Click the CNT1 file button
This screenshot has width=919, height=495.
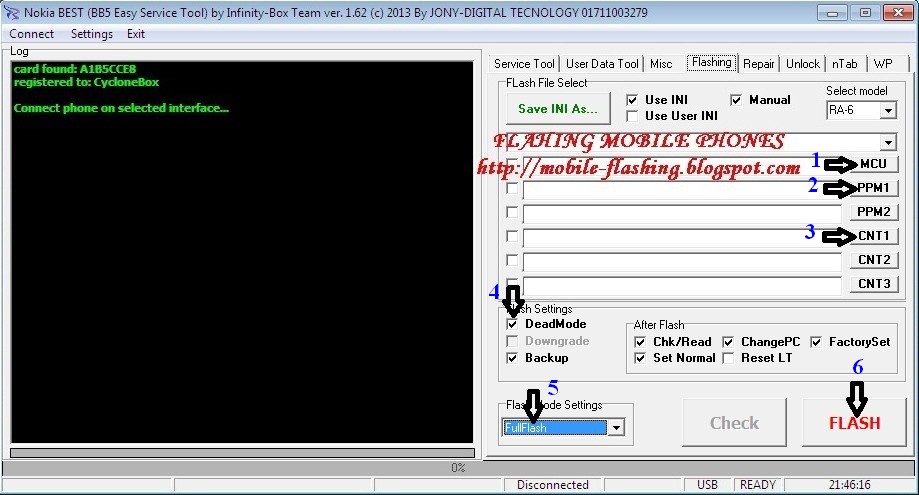[873, 236]
